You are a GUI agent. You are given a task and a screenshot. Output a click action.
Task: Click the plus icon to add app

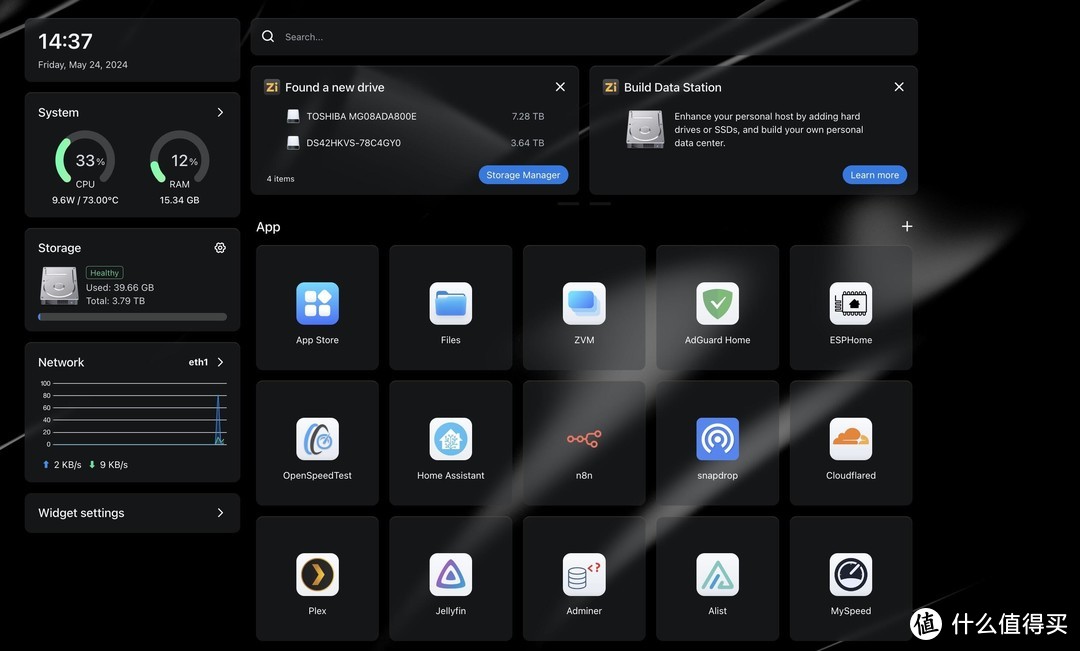[907, 227]
